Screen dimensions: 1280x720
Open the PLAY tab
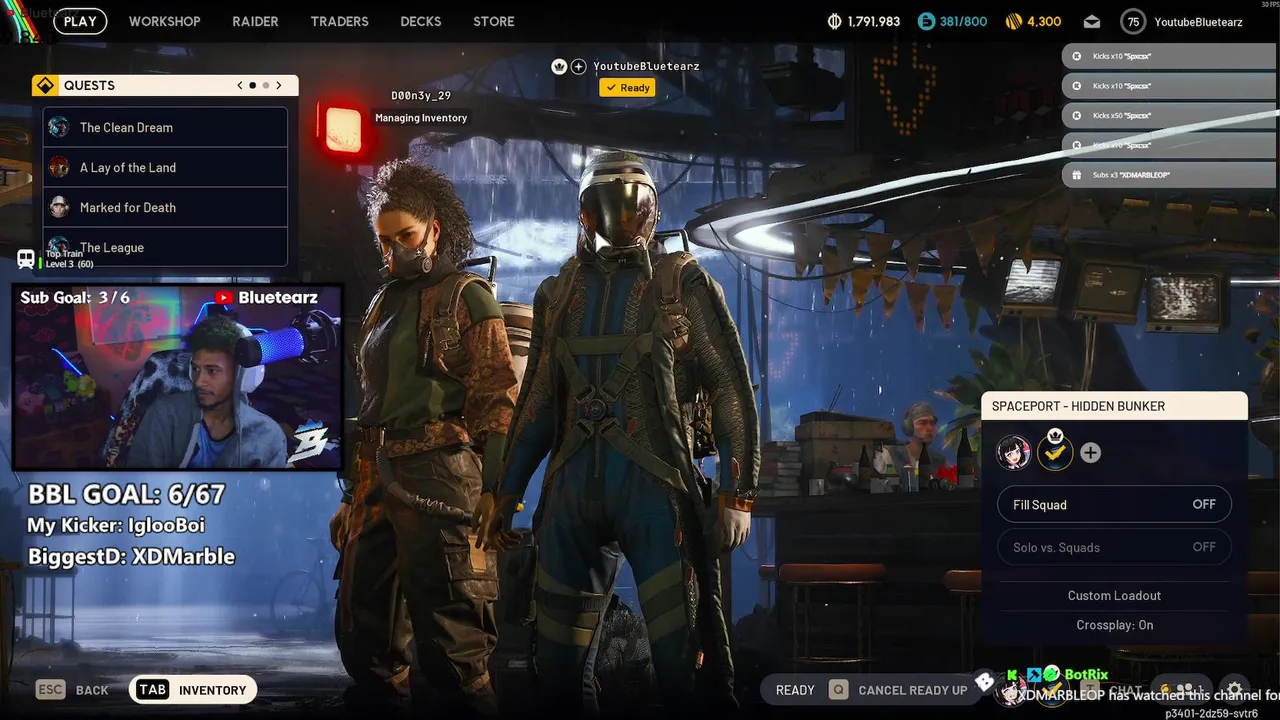[x=80, y=21]
